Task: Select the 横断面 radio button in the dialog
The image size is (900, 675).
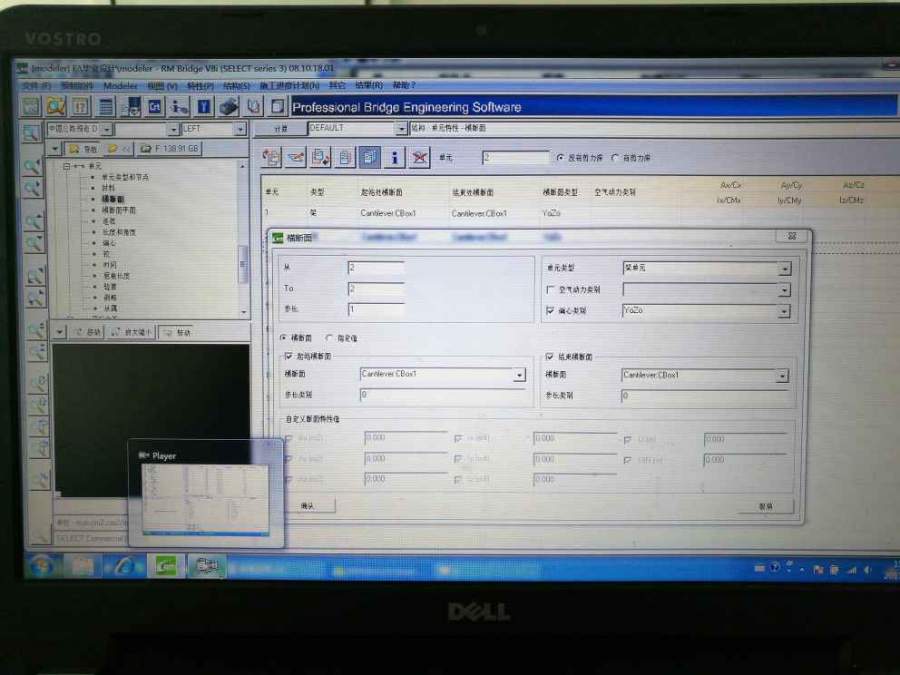Action: [284, 338]
